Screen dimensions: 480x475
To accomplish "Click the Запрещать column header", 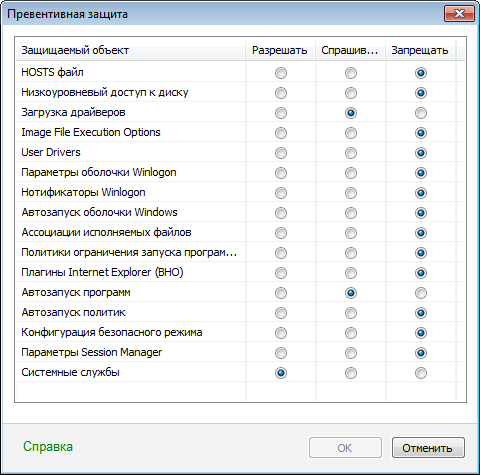I will click(x=421, y=50).
